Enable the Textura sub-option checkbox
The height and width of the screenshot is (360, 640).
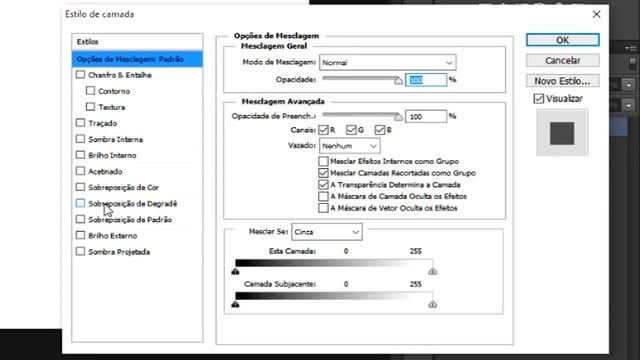pyautogui.click(x=91, y=107)
